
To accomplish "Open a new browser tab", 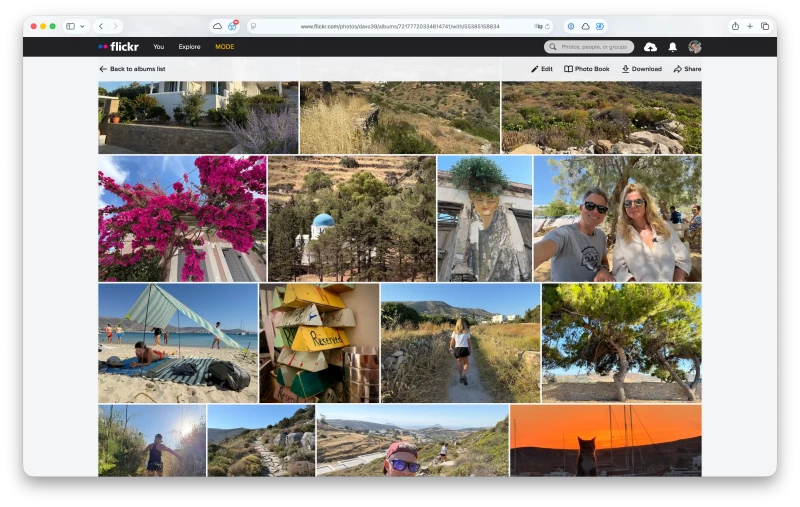I will 750,26.
